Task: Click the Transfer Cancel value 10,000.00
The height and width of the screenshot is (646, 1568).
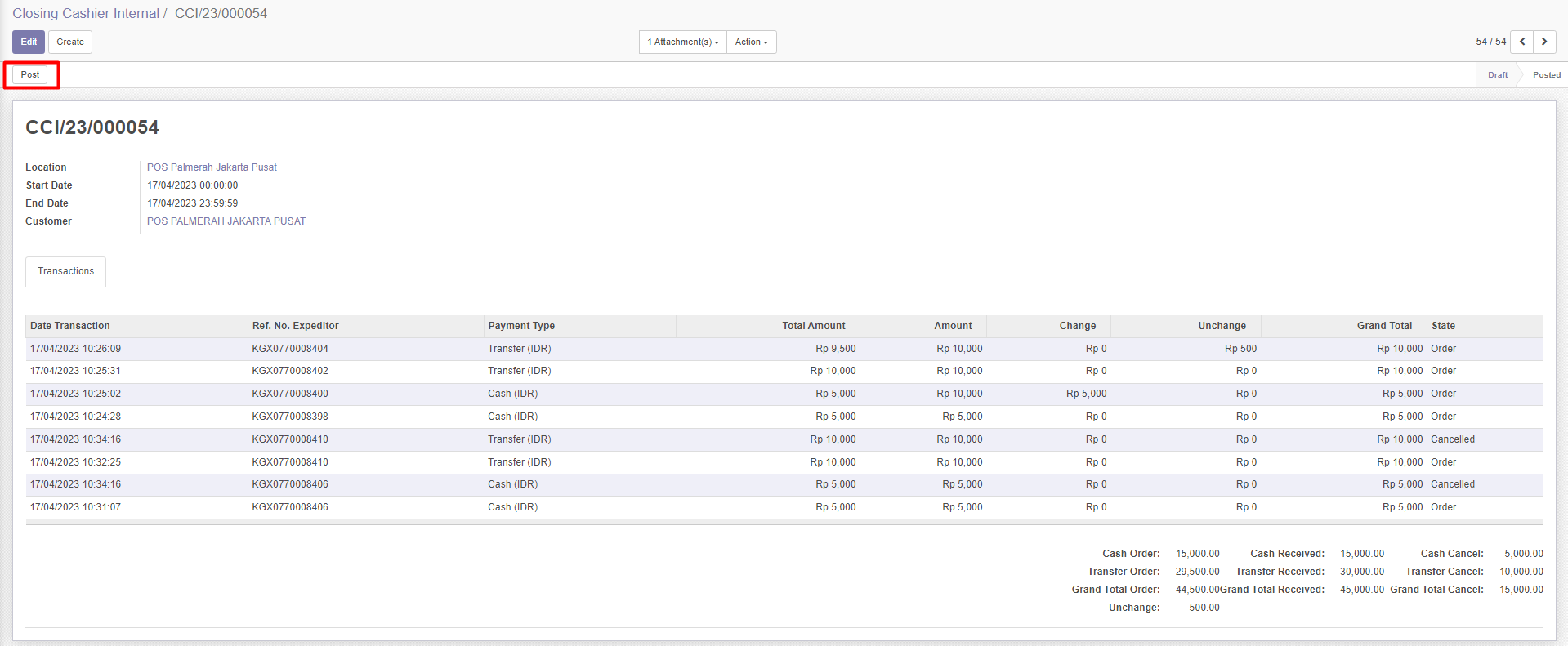Action: [1521, 572]
